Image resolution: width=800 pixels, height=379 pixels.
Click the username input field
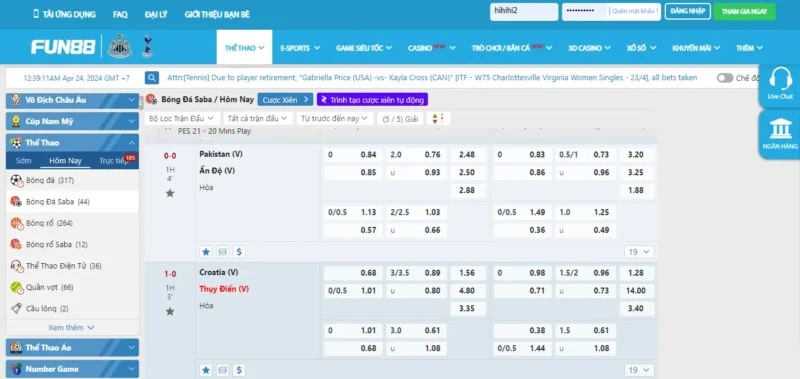pos(524,11)
